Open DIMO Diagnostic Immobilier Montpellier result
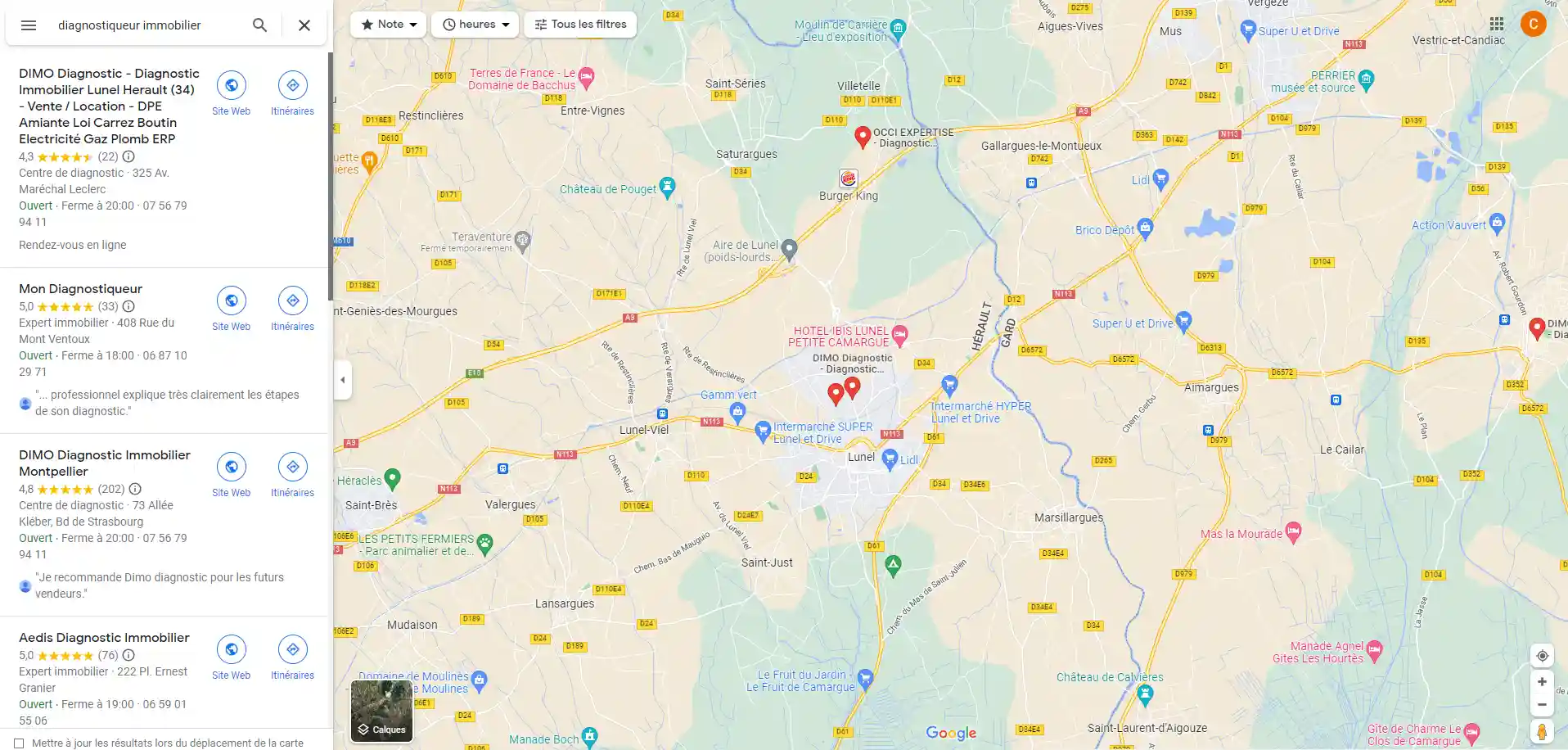 tap(105, 463)
